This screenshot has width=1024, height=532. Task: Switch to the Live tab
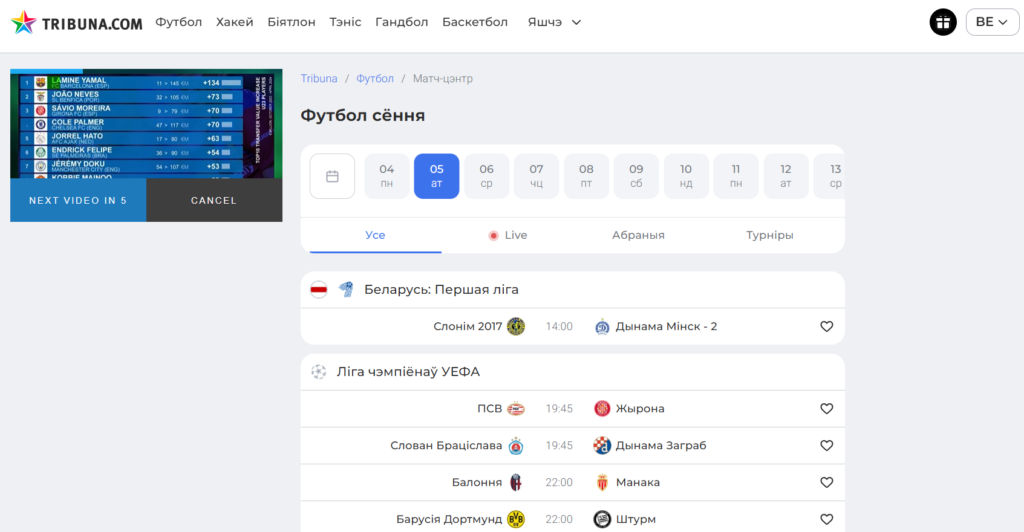point(507,235)
